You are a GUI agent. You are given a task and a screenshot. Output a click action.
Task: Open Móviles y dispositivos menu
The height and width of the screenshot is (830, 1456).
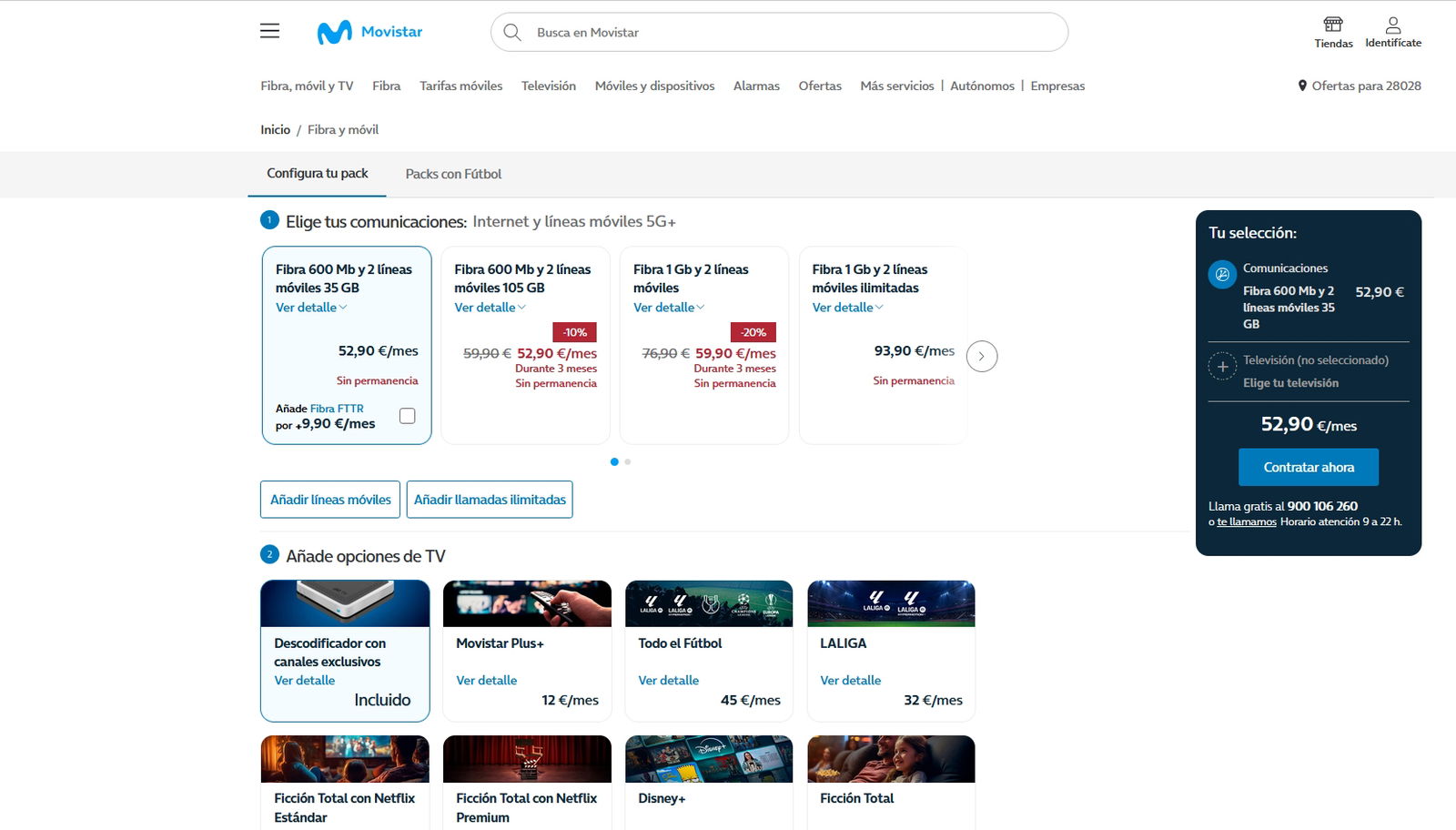tap(655, 86)
